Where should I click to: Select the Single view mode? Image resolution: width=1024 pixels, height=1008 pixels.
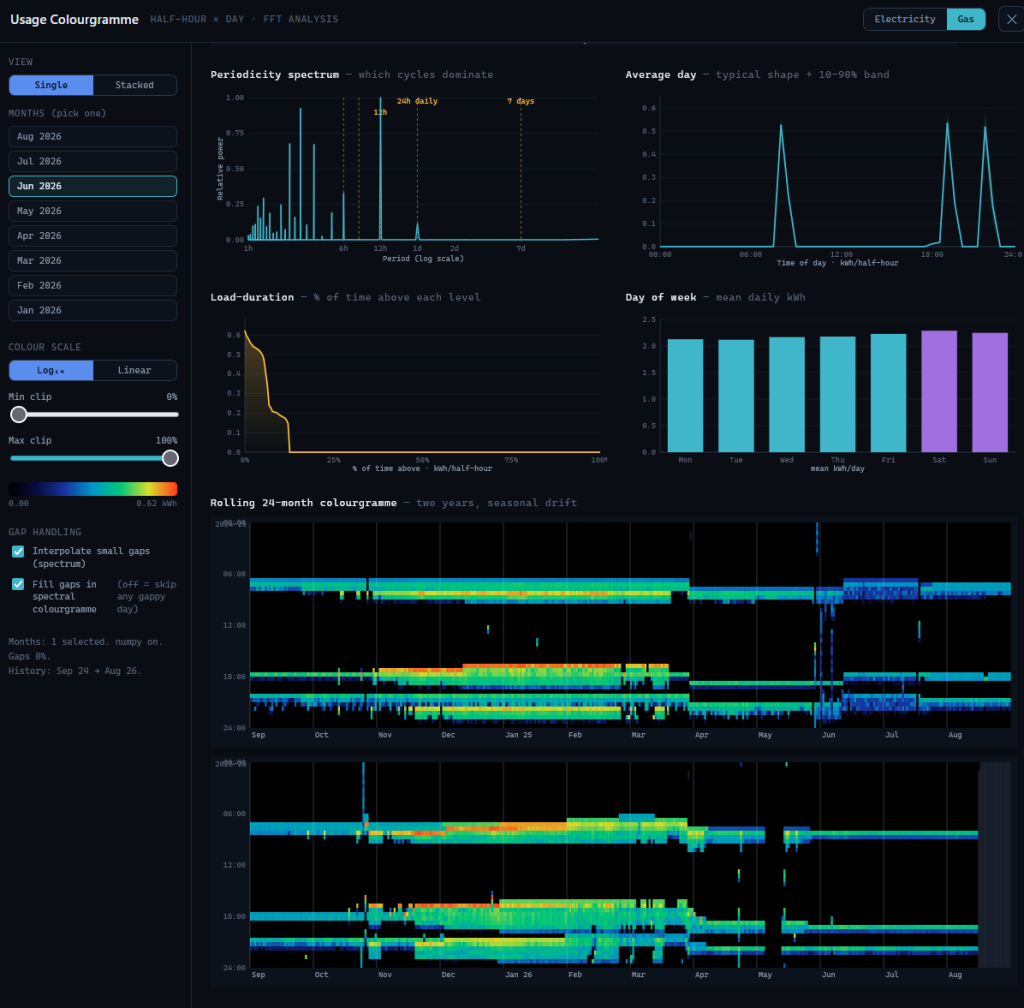pos(51,85)
